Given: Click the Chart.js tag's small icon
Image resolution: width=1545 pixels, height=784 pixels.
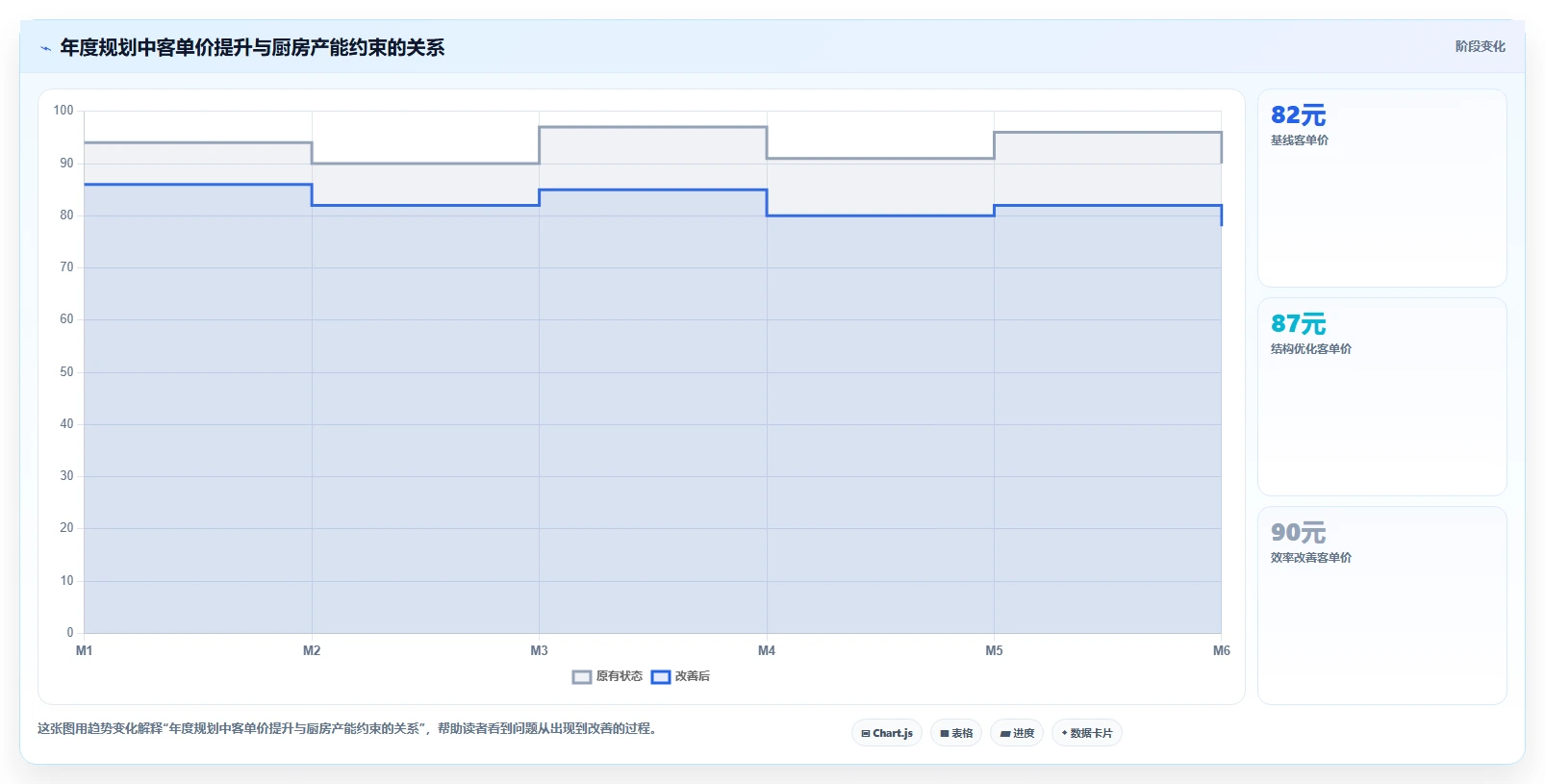Looking at the screenshot, I should [866, 733].
